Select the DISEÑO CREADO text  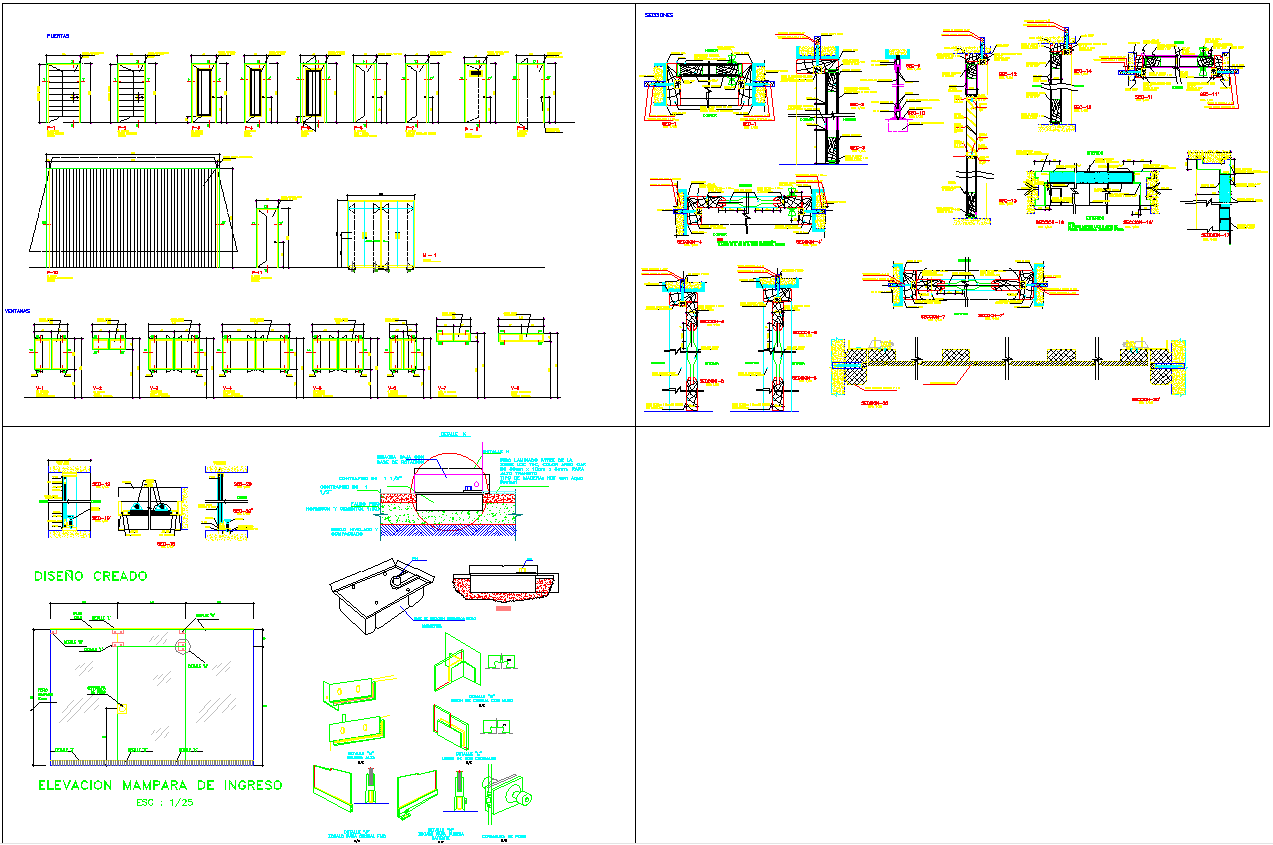(90, 576)
